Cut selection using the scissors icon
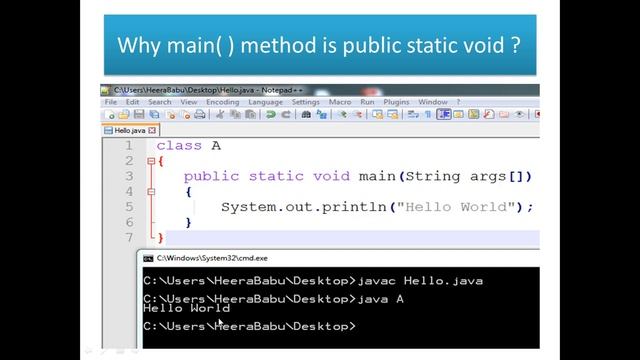The width and height of the screenshot is (640, 360). coord(220,115)
